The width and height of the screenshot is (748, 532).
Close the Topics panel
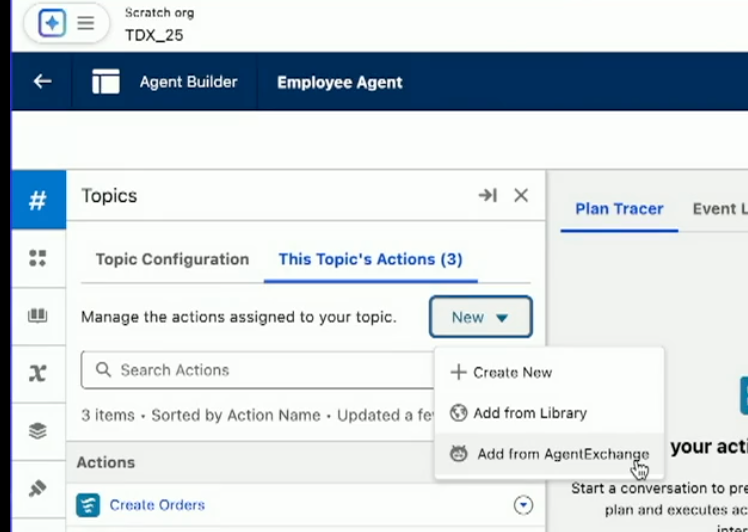point(521,195)
